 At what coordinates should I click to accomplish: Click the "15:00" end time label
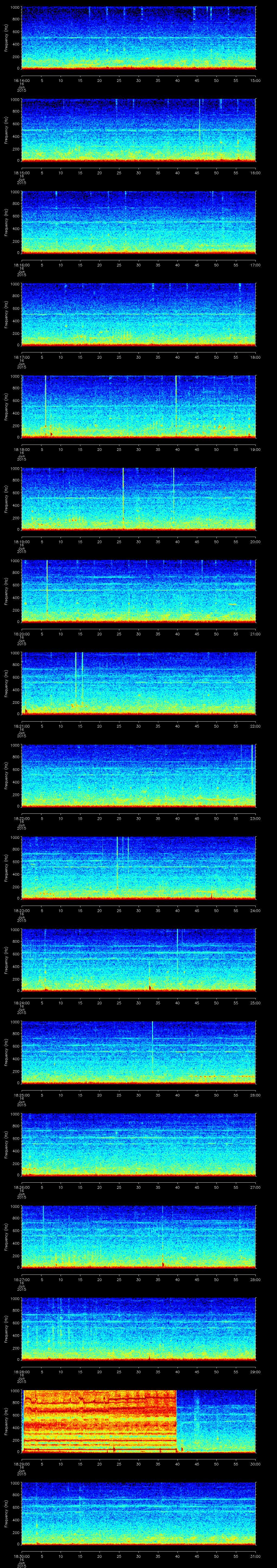256,80
